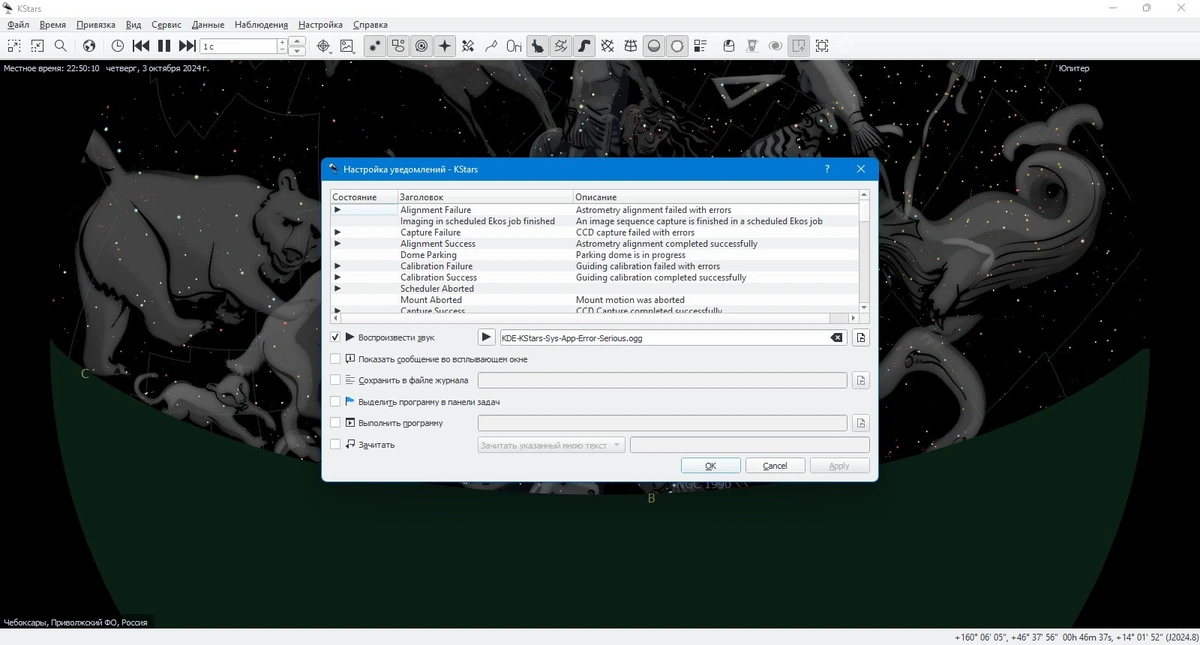Open the Файл menu
Image resolution: width=1200 pixels, height=645 pixels.
point(18,24)
